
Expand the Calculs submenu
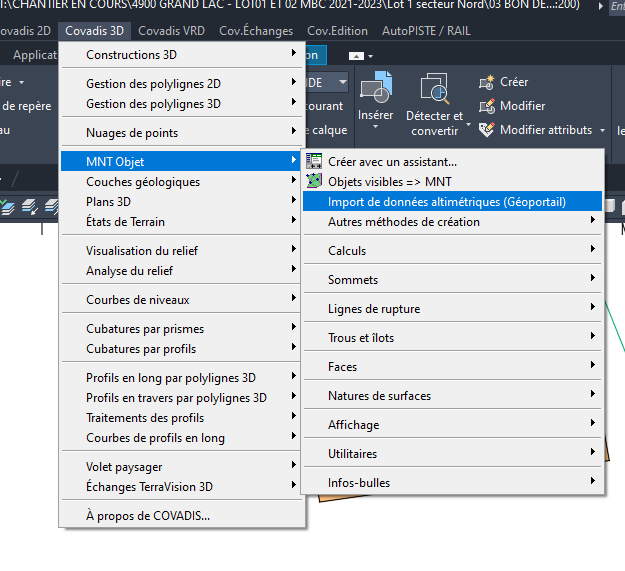452,251
